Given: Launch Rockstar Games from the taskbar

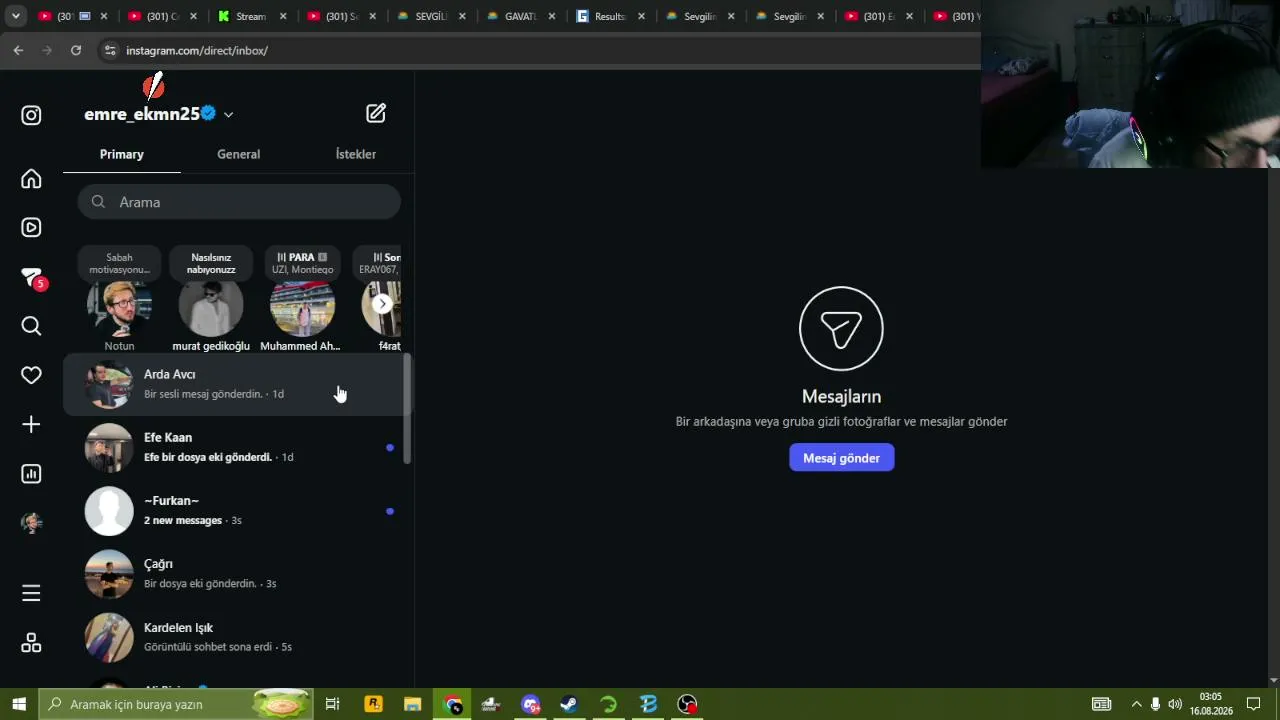Looking at the screenshot, I should click(373, 704).
